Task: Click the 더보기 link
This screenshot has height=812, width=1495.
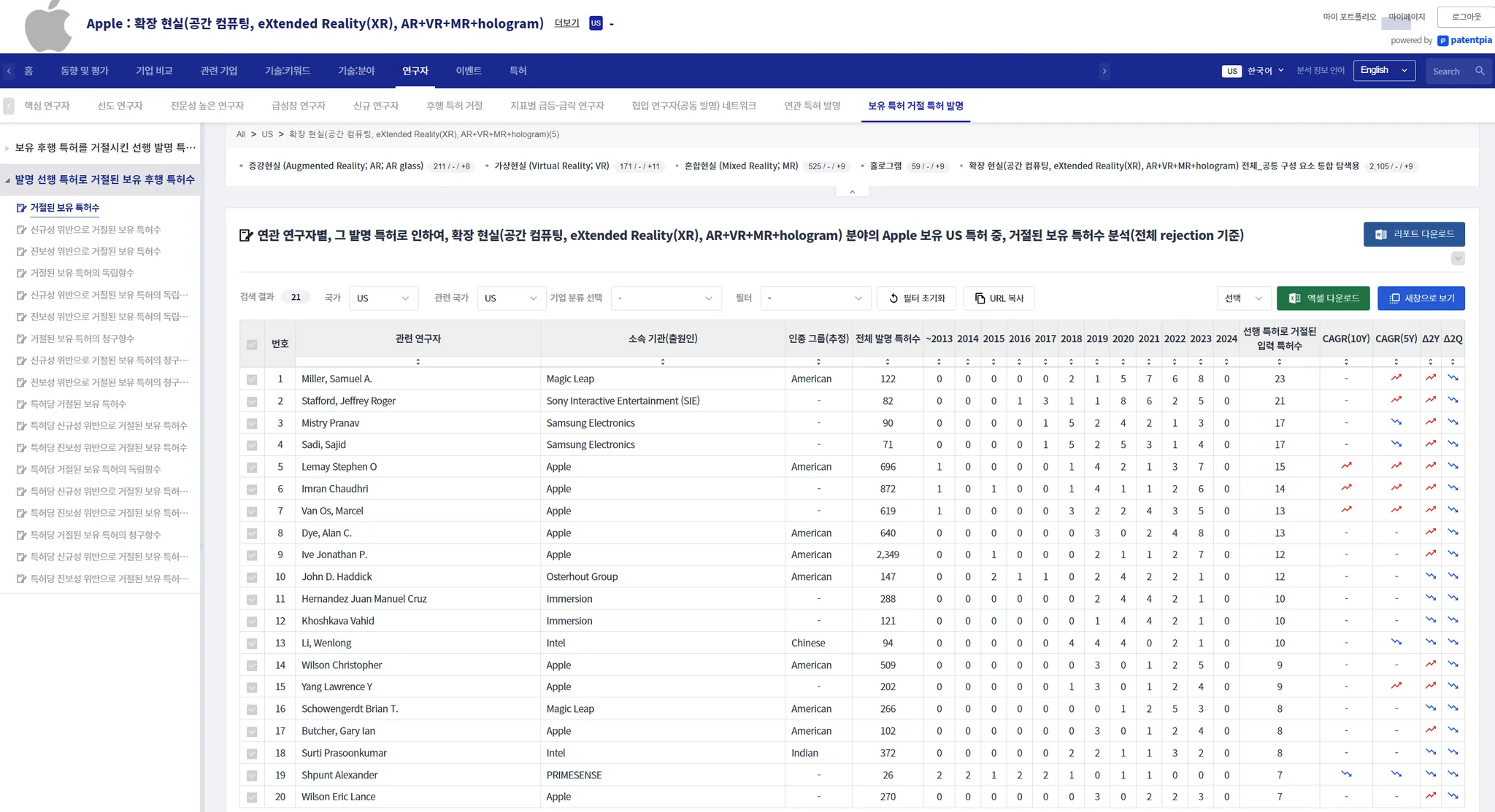Action: 566,23
